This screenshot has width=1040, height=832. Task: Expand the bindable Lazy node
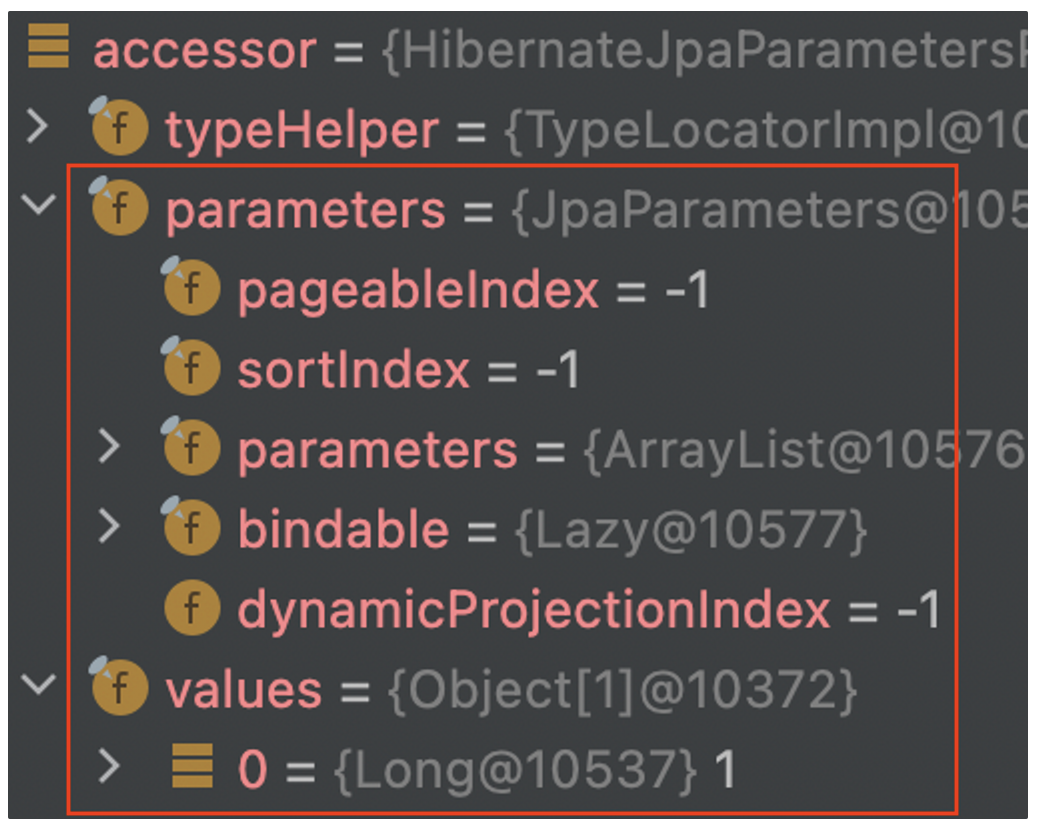109,526
